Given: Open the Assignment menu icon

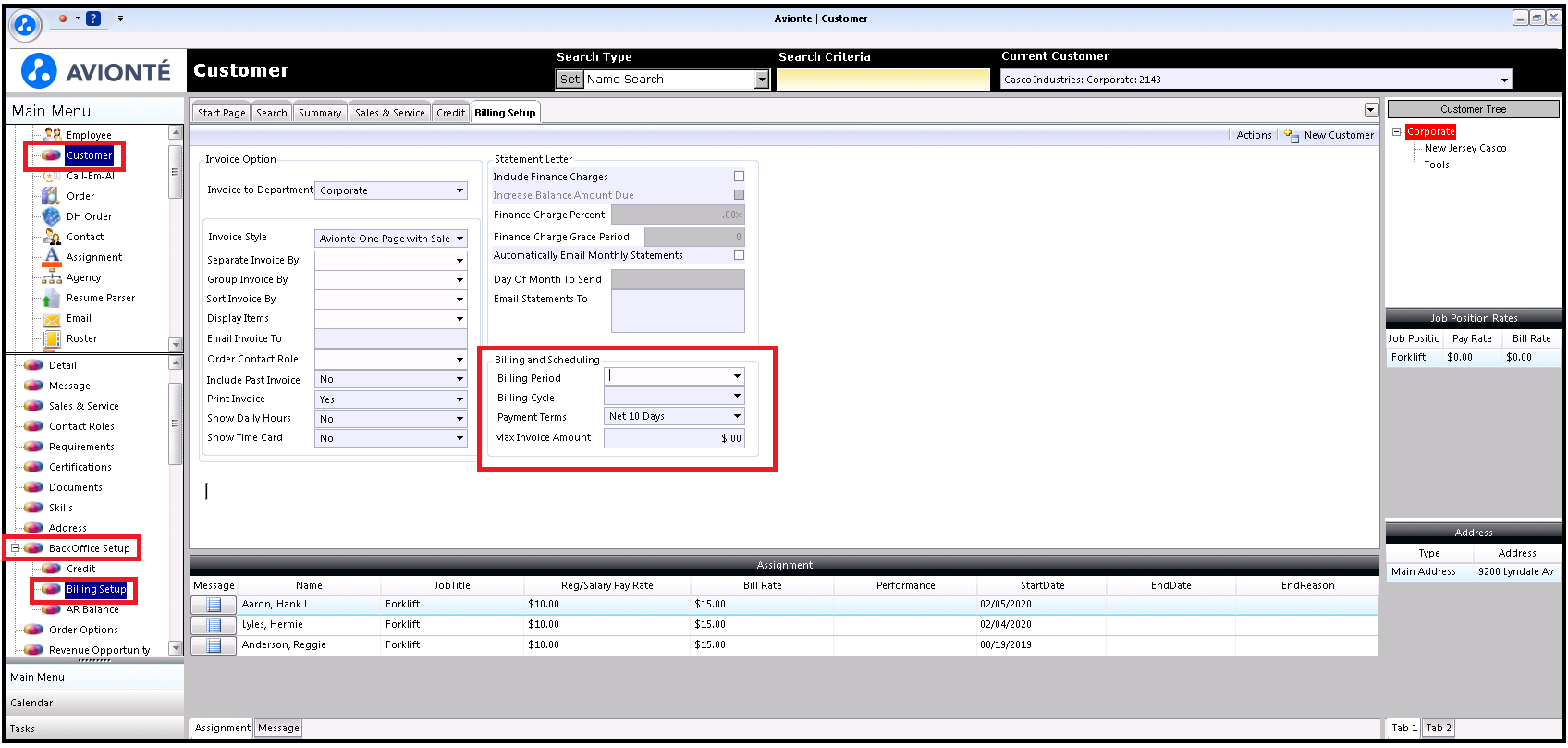Looking at the screenshot, I should tap(52, 257).
